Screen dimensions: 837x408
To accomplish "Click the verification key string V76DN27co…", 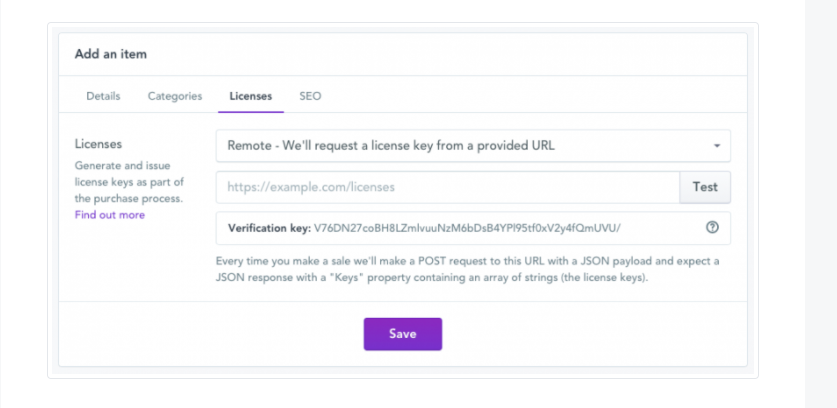I will pyautogui.click(x=467, y=228).
